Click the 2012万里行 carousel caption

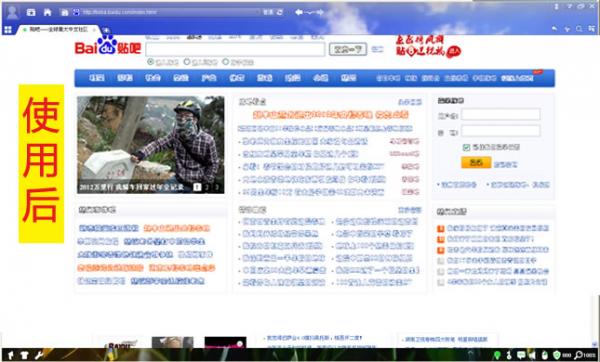coord(132,188)
